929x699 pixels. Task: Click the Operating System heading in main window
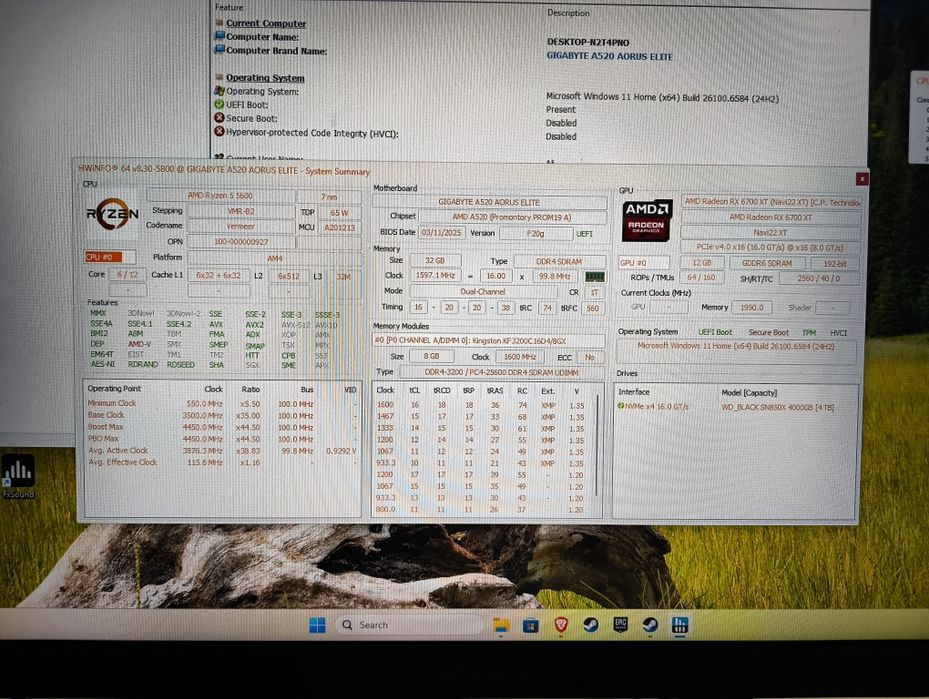click(x=265, y=78)
